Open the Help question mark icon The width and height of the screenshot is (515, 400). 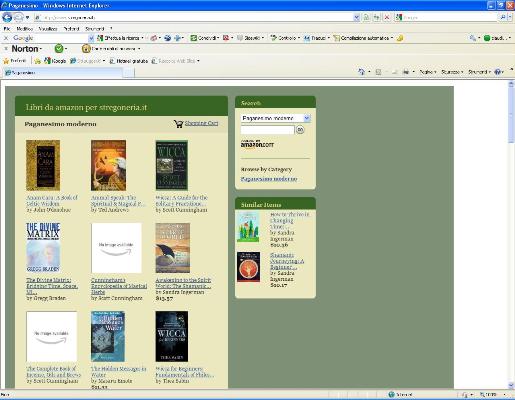tap(498, 72)
